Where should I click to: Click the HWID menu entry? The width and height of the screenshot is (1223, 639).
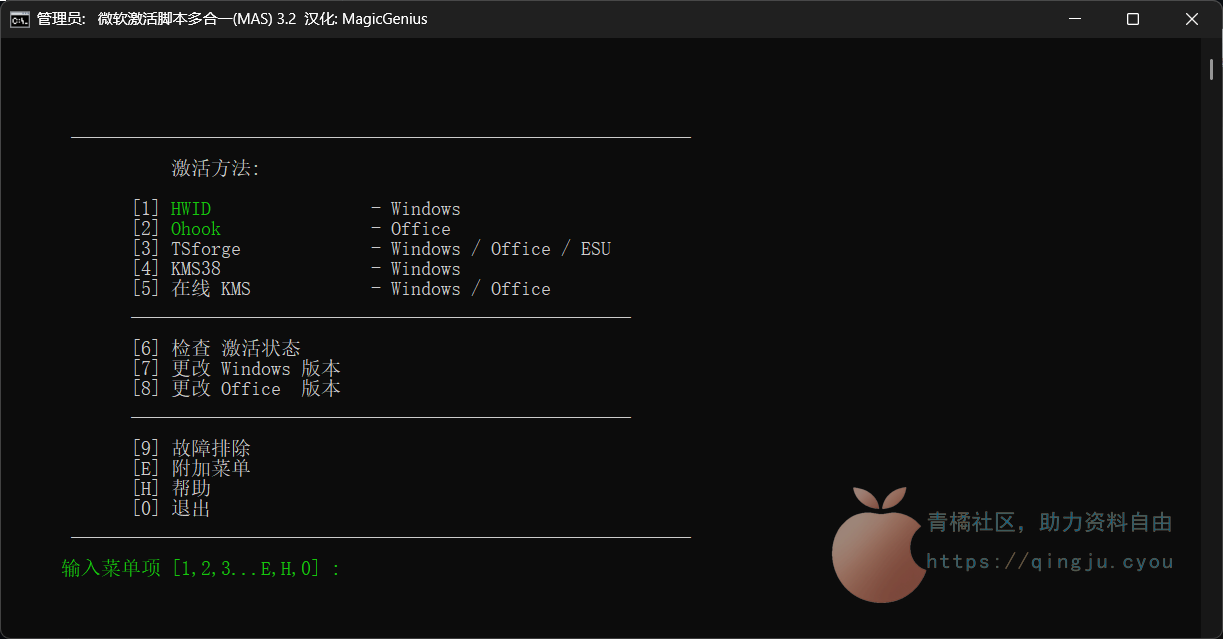click(x=171, y=209)
